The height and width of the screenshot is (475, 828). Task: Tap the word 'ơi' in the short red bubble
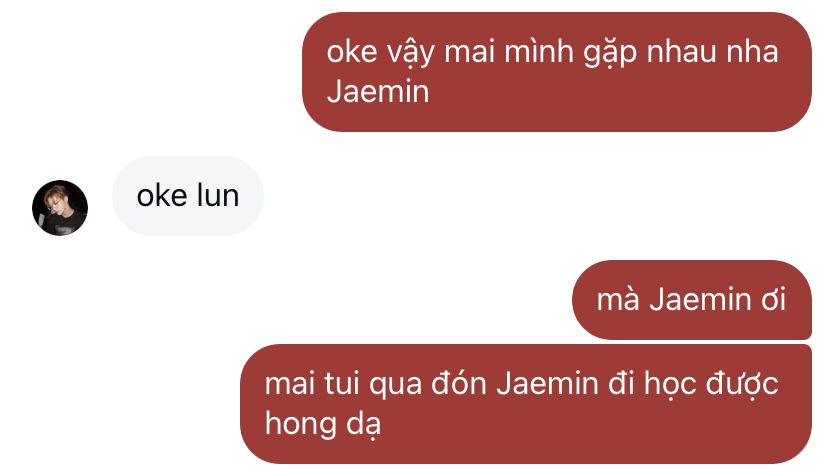coord(774,299)
